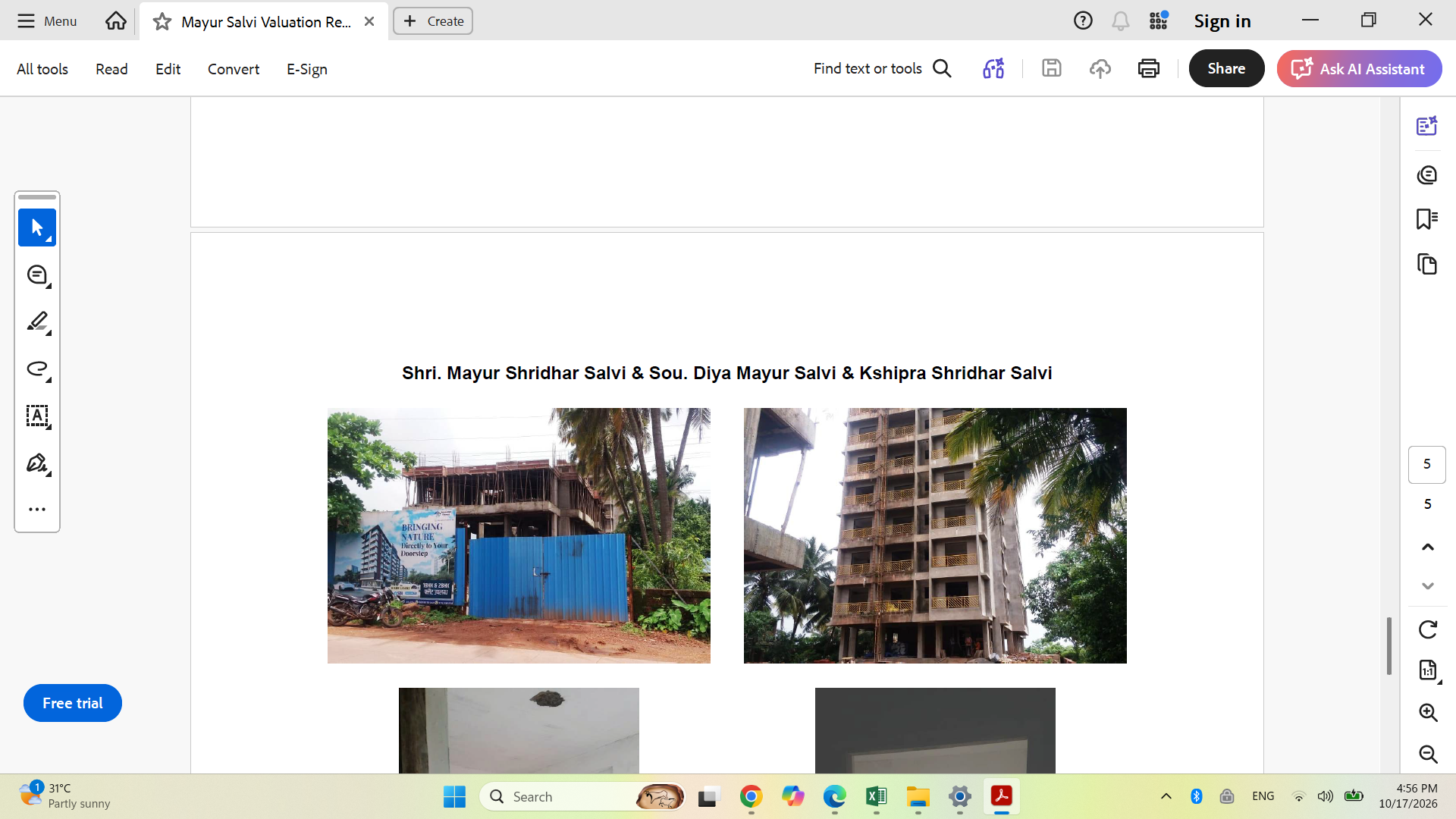
Task: Create a new document with the Create button
Action: 433,20
